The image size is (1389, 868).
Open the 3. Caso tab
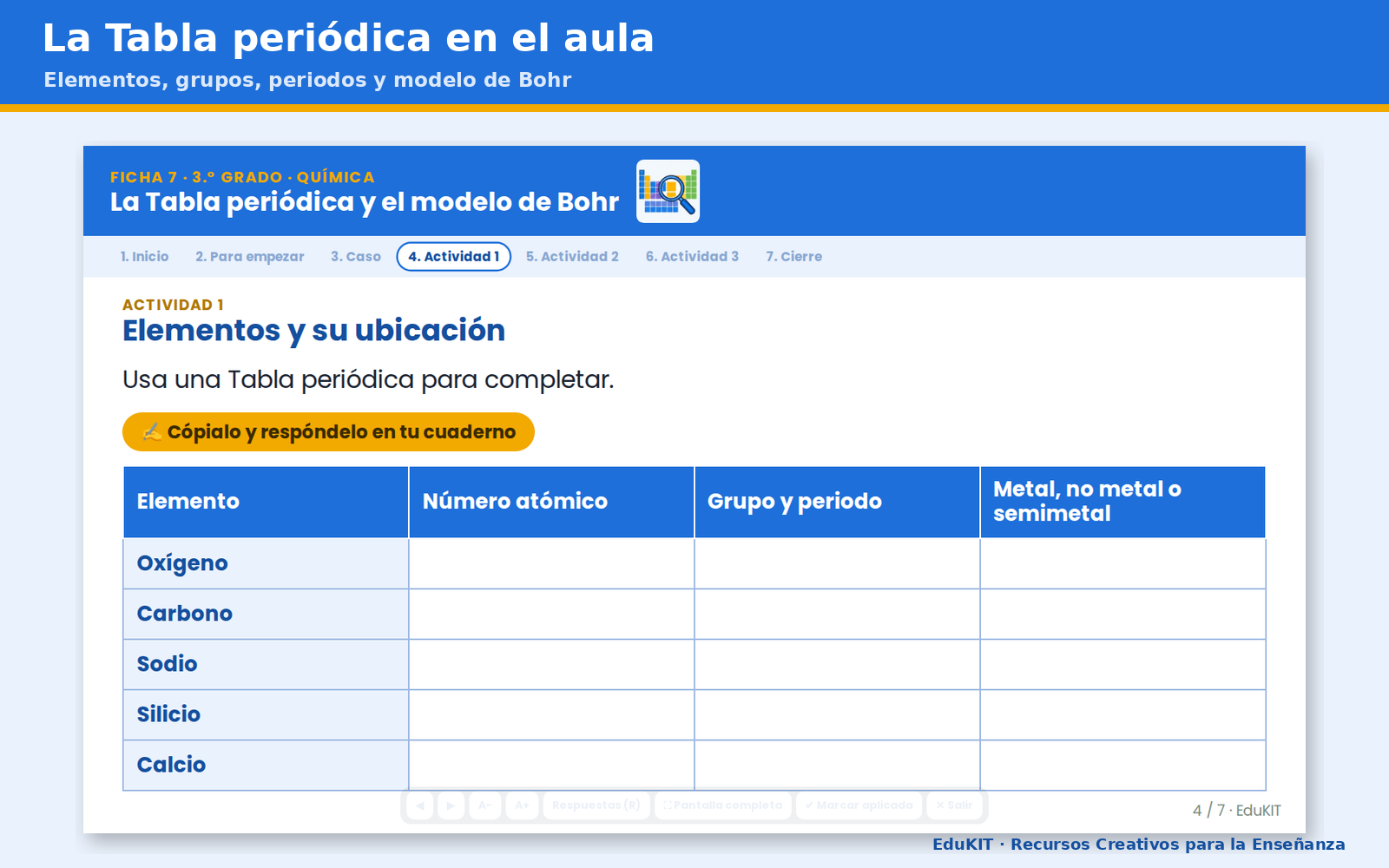(x=356, y=257)
